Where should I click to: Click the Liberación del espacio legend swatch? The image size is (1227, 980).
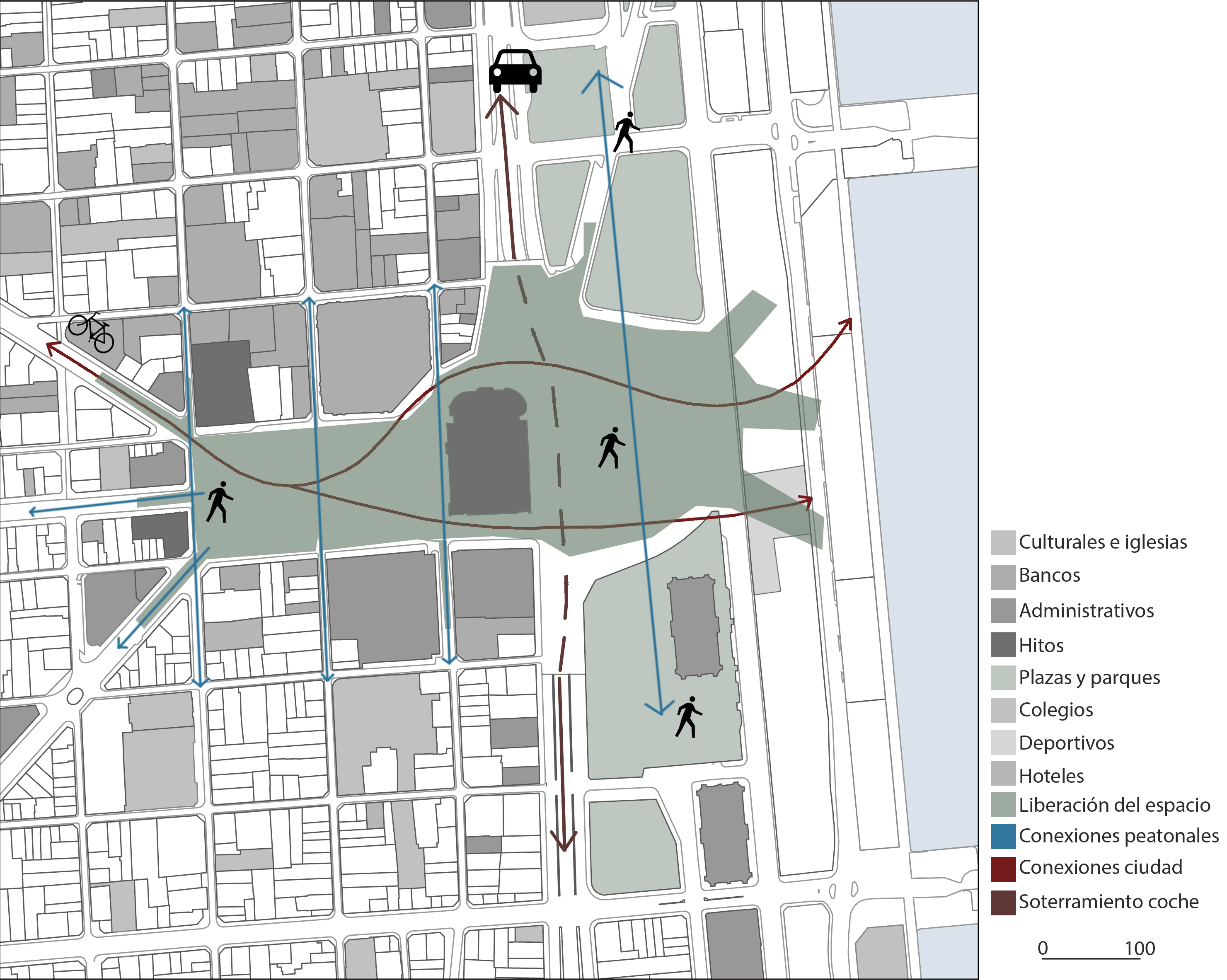point(1003,805)
